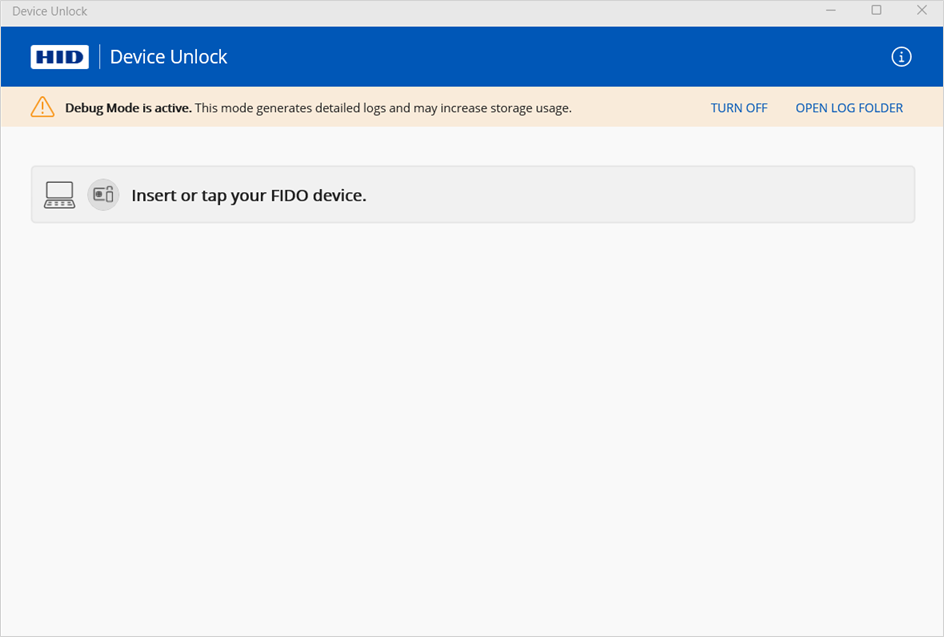Click the FIDO security key icon

point(103,195)
